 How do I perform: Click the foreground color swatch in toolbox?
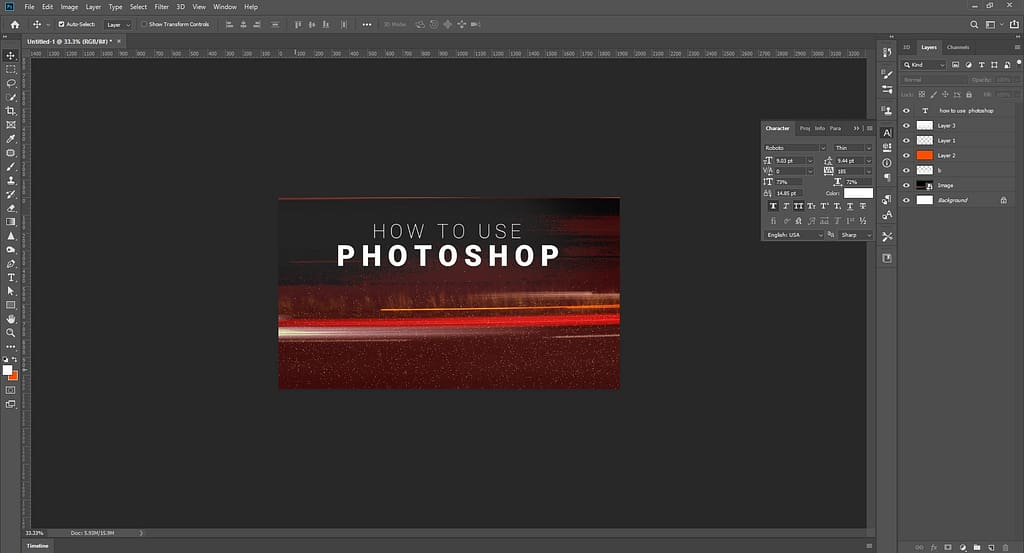[x=7, y=370]
